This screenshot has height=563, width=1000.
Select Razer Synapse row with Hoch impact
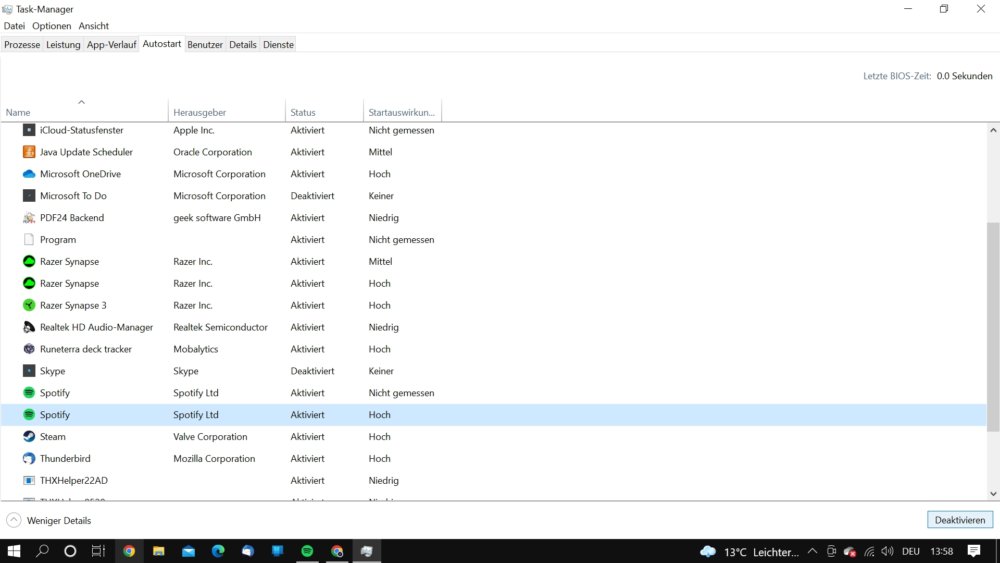pos(494,284)
